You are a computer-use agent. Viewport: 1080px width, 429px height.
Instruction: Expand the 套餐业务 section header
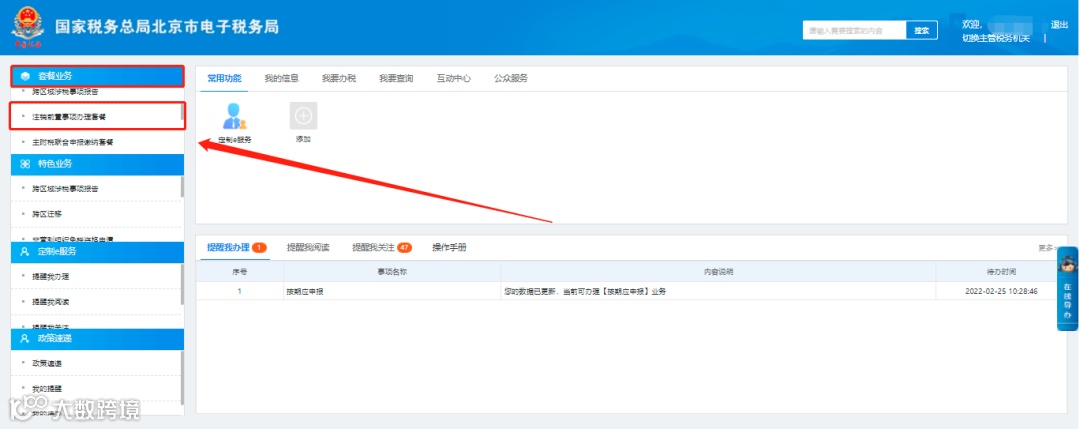pos(97,76)
